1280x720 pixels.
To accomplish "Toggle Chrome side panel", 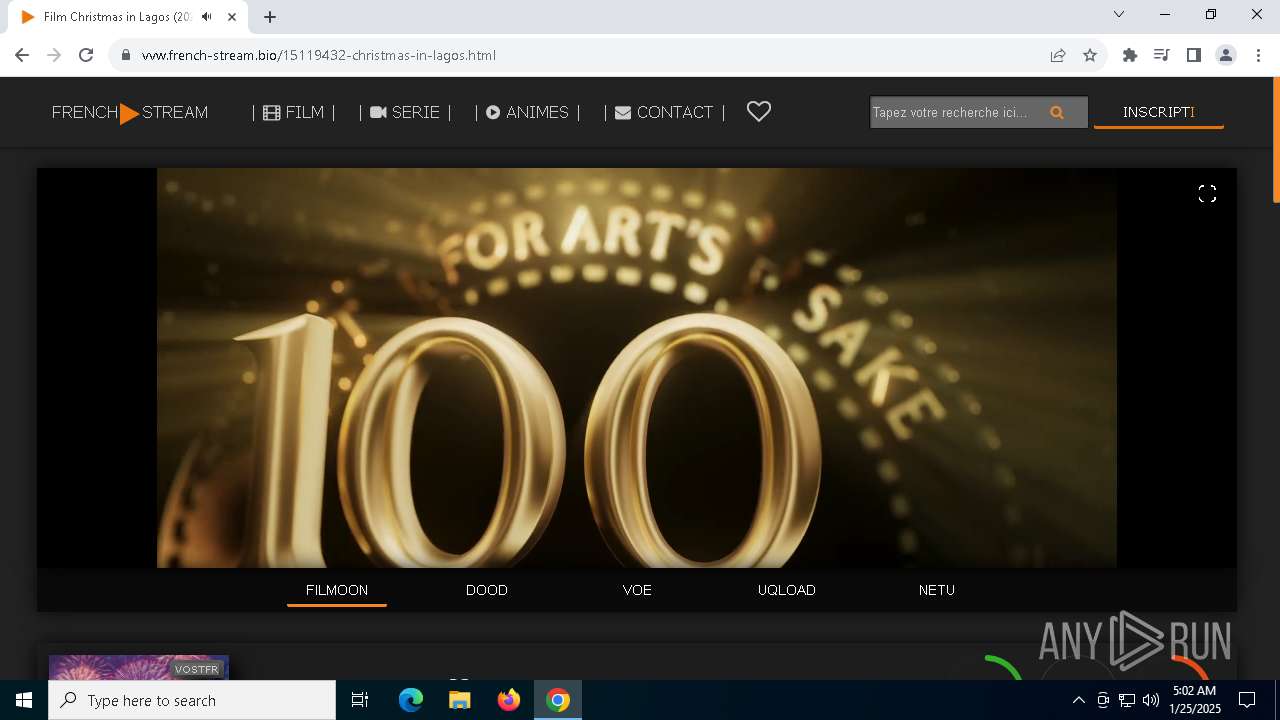I will (x=1194, y=55).
